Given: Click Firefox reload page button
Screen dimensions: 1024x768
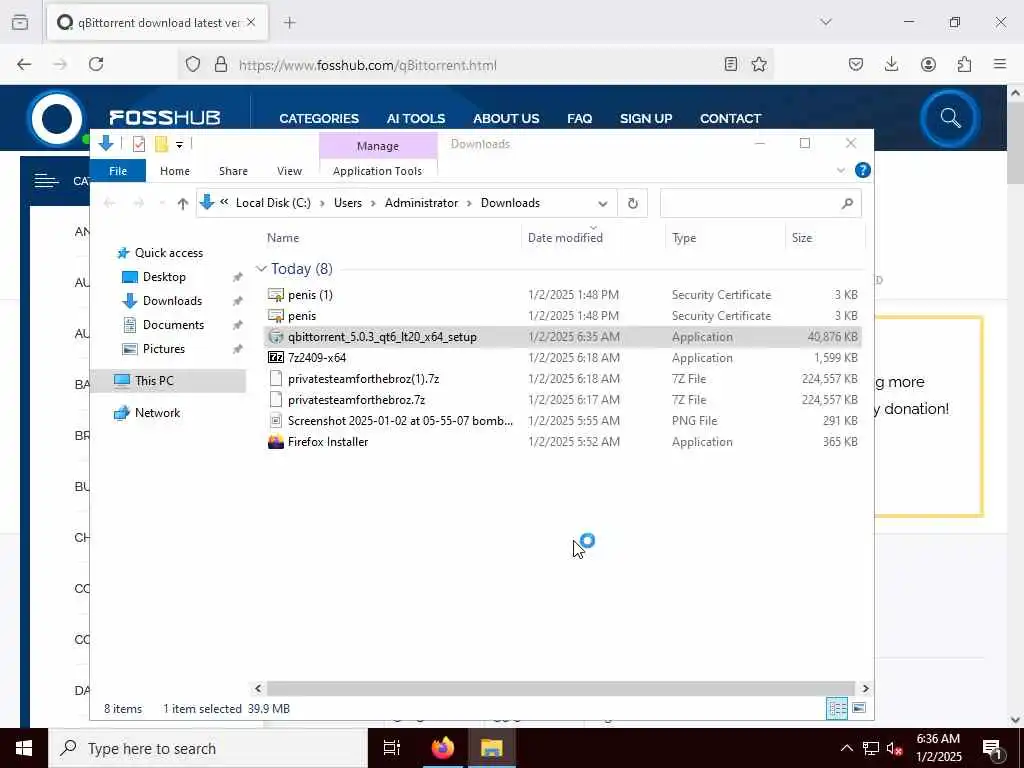Looking at the screenshot, I should point(96,64).
